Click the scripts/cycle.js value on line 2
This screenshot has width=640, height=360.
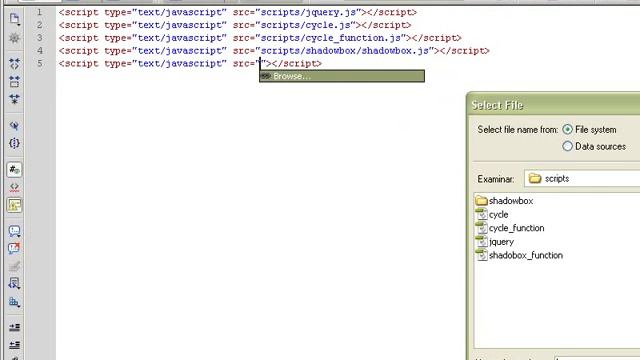tap(305, 25)
